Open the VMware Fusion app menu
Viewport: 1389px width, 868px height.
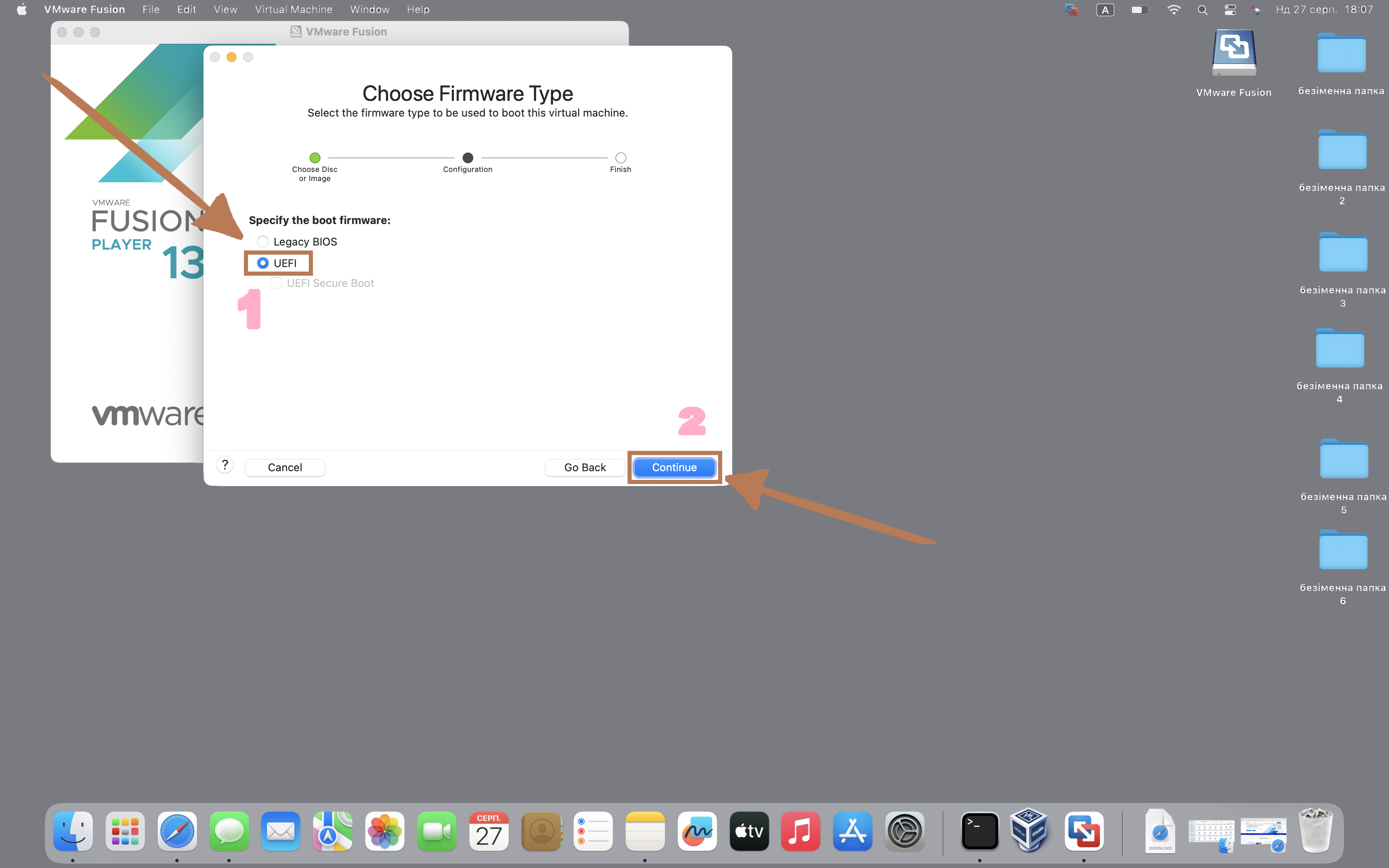(84, 9)
